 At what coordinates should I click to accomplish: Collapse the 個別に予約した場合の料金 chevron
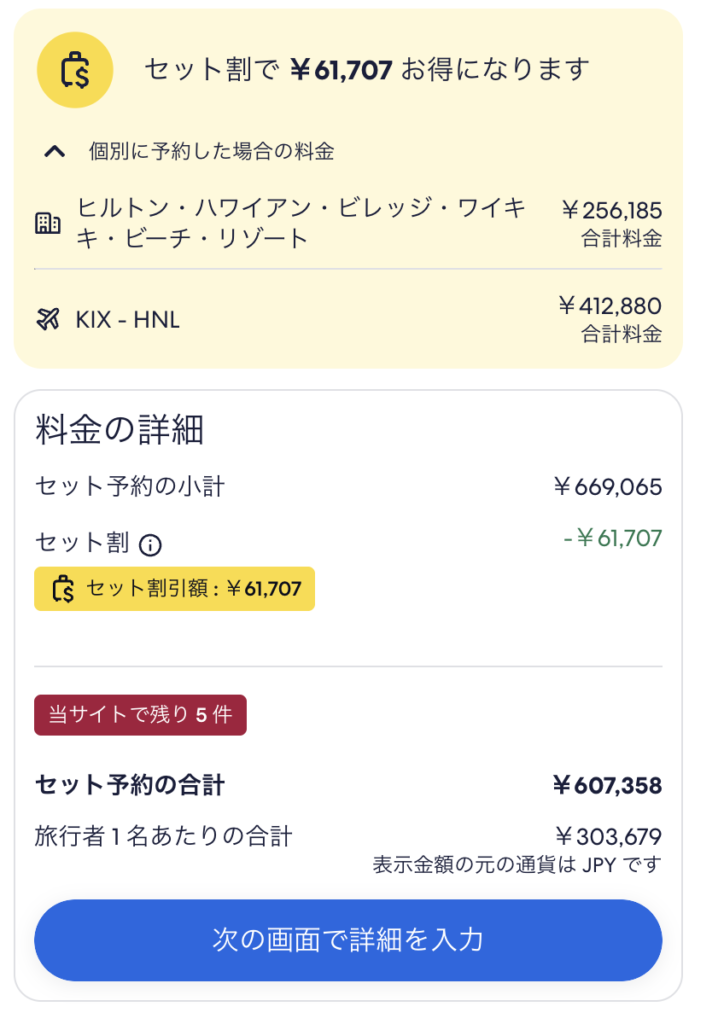[x=55, y=152]
